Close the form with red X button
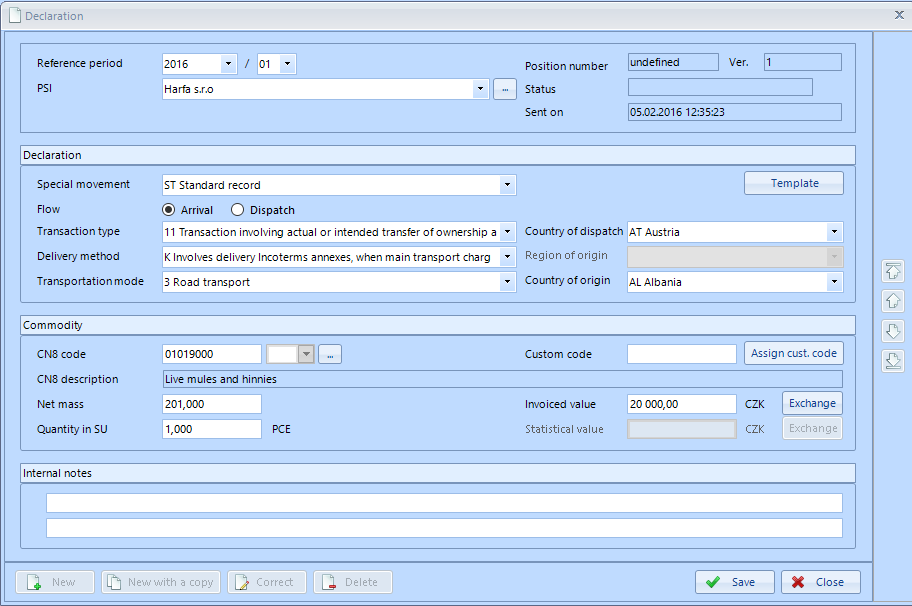 pos(820,582)
